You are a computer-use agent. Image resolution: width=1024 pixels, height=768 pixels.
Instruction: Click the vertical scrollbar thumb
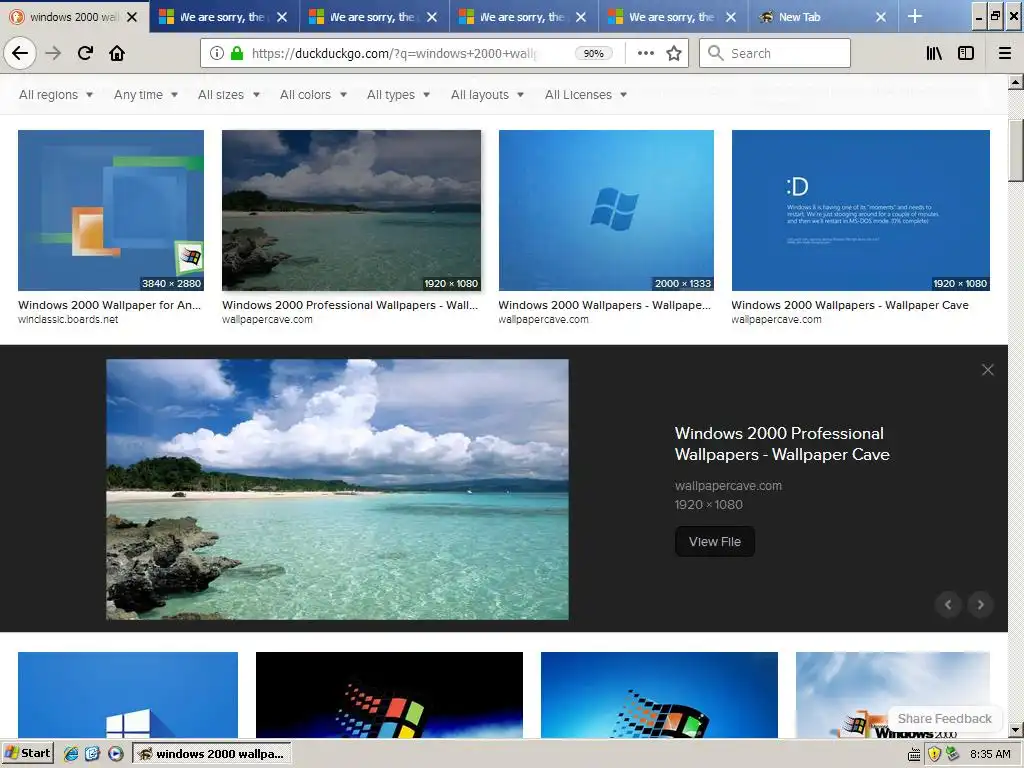pos(1016,151)
